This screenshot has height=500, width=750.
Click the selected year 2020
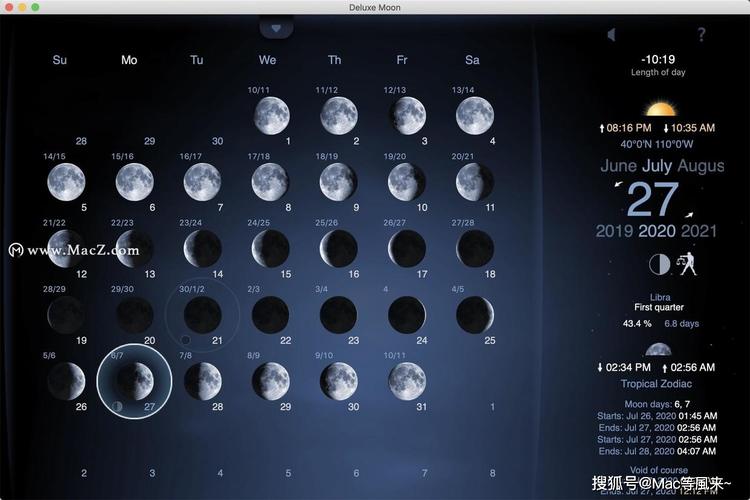657,231
